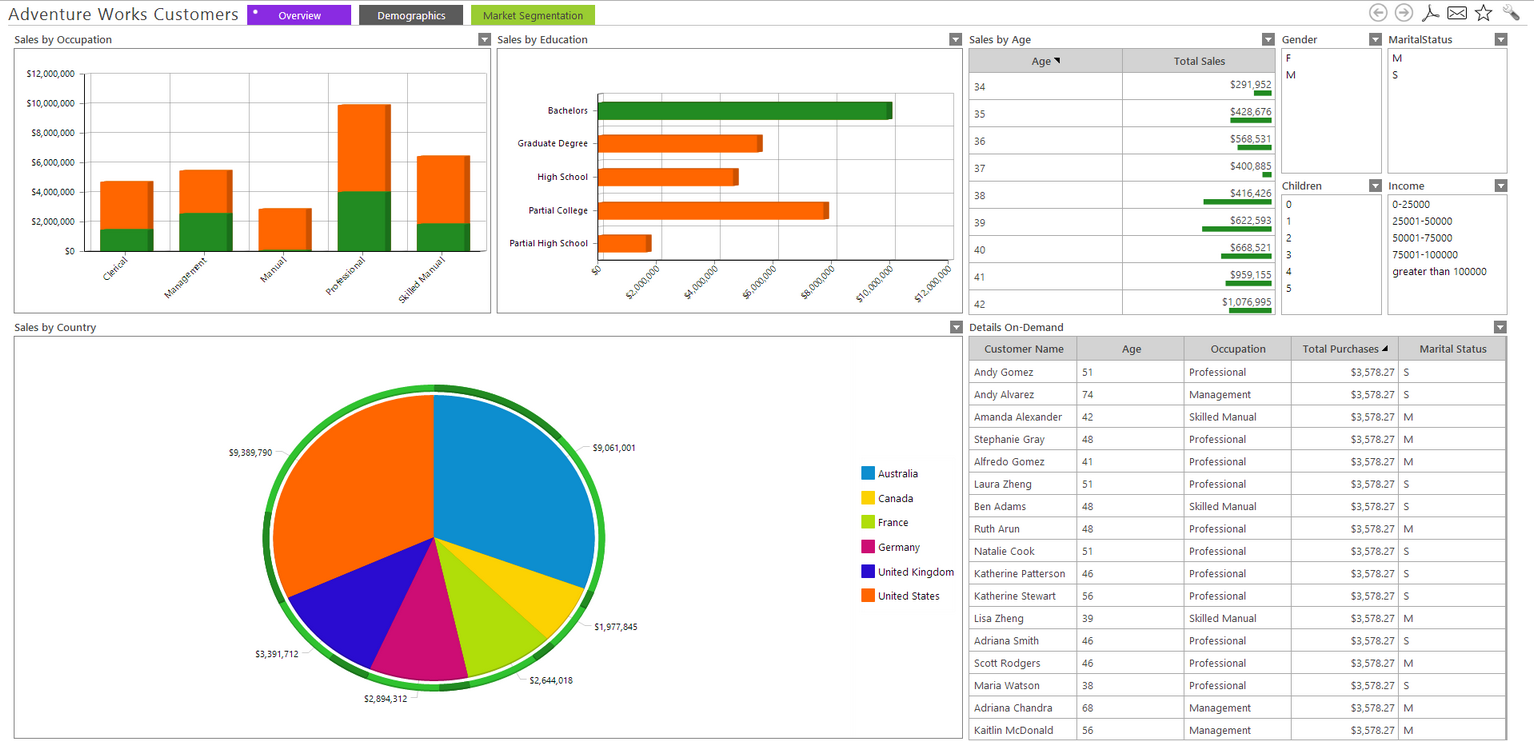Open Income slicer dropdown

[x=1501, y=186]
